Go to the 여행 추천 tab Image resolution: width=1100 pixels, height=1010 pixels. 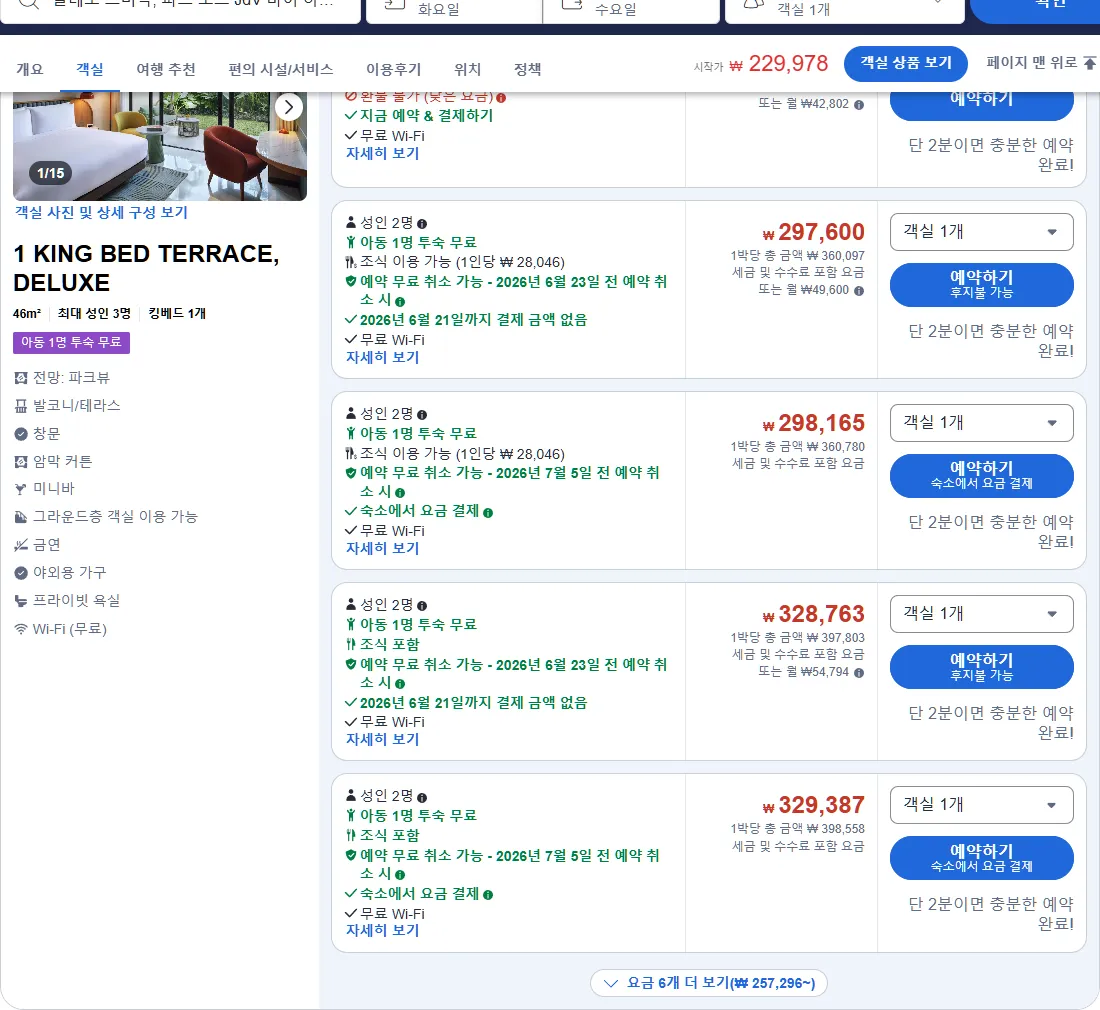[x=166, y=69]
